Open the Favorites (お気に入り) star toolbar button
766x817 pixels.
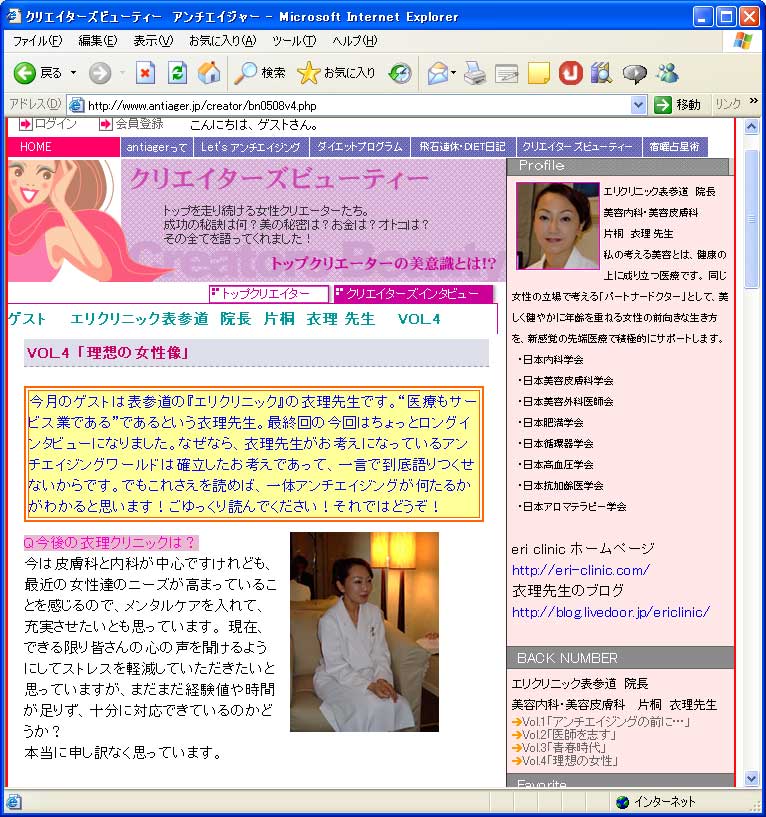tap(337, 73)
